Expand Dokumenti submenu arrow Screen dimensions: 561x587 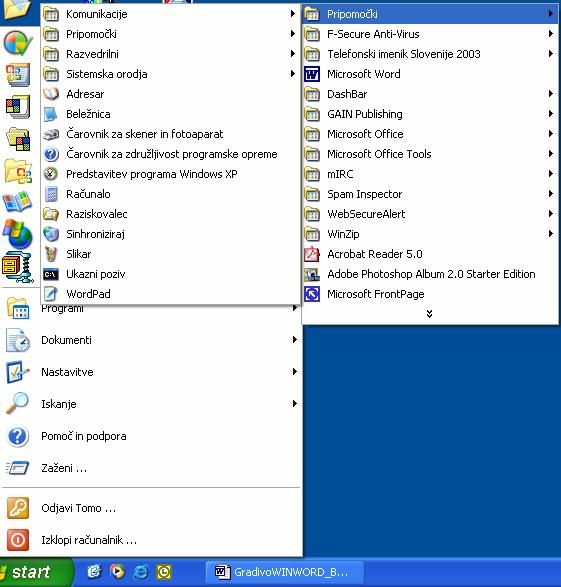click(295, 340)
